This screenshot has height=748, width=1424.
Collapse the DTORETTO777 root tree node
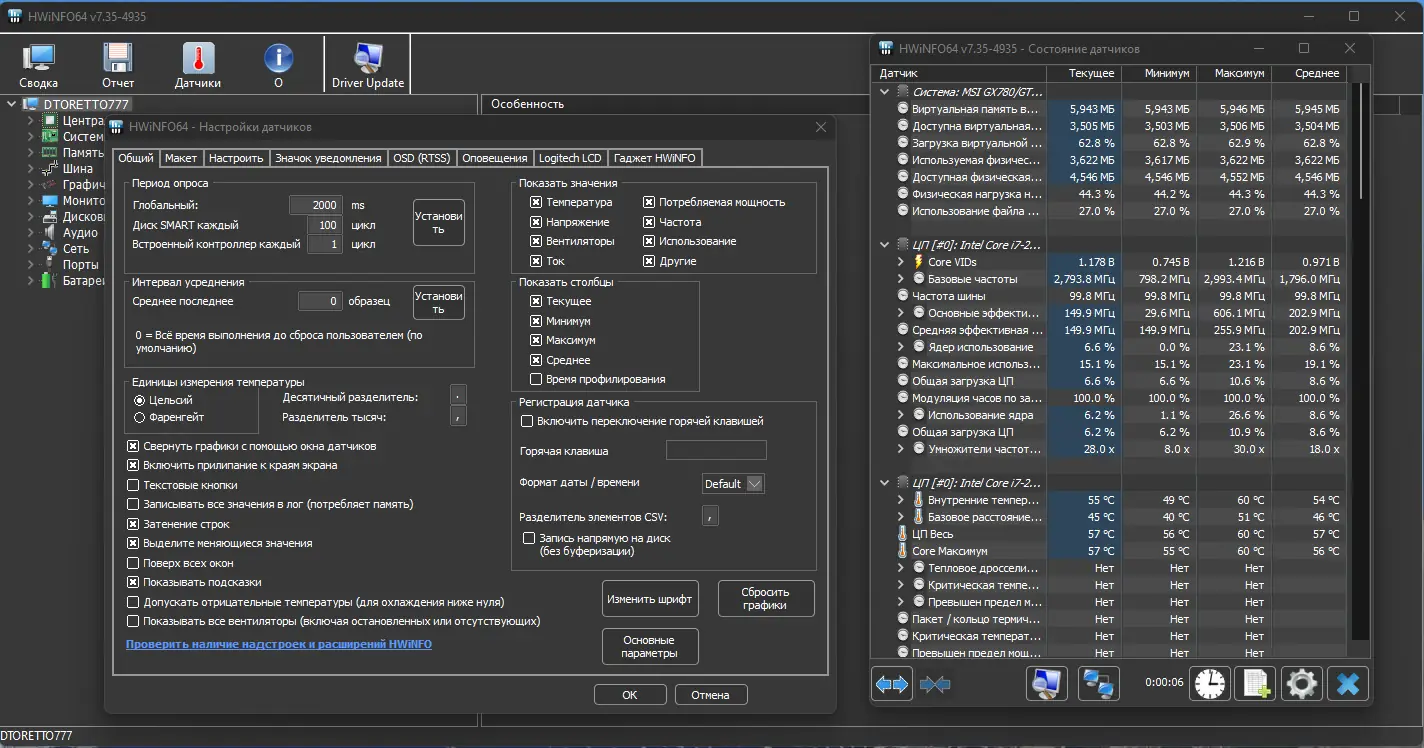click(x=11, y=104)
